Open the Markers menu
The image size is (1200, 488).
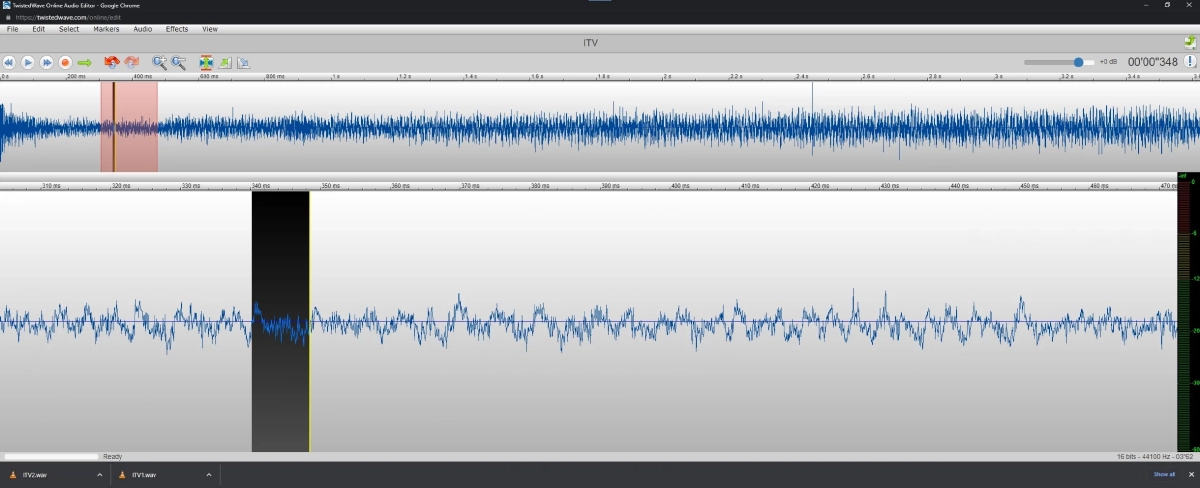(x=106, y=29)
